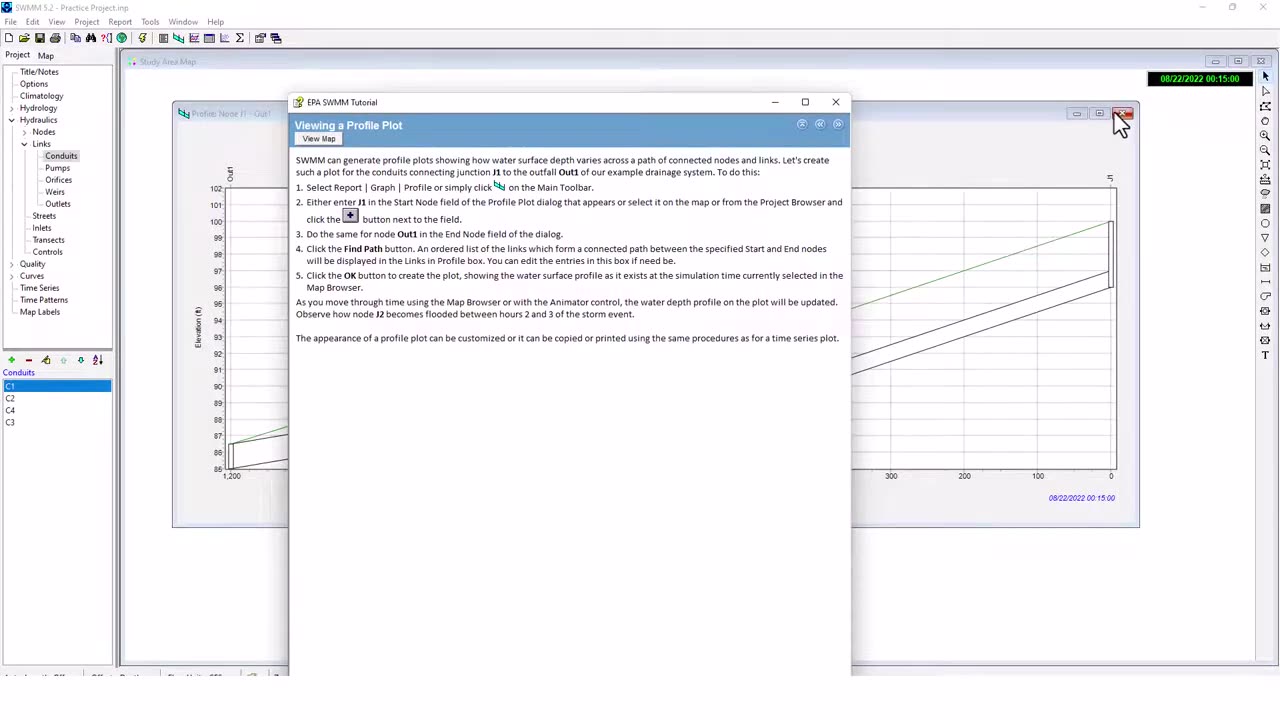The height and width of the screenshot is (720, 1280).
Task: Select conduit C2 in the list
Action: (56, 398)
